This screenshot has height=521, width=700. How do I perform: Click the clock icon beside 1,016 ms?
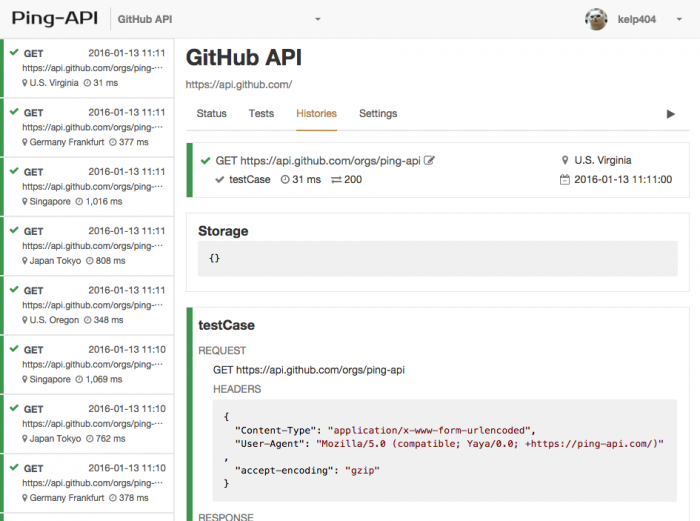tap(79, 201)
